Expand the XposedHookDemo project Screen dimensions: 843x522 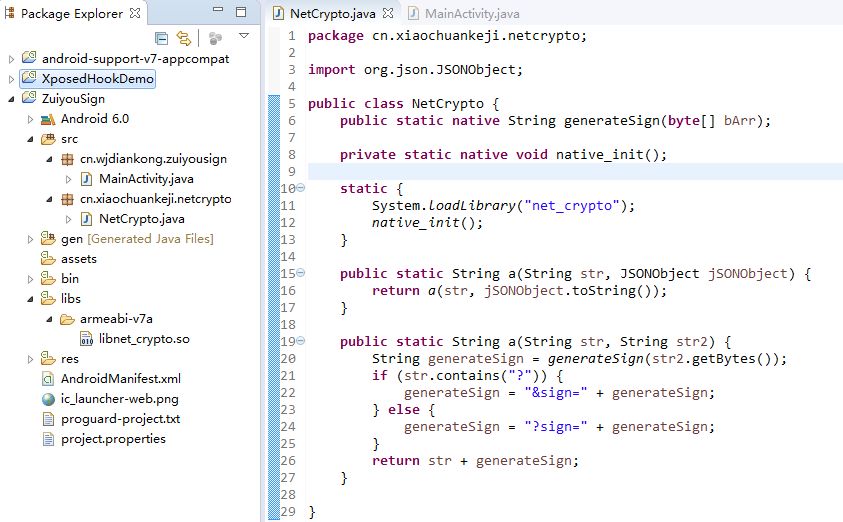[11, 79]
